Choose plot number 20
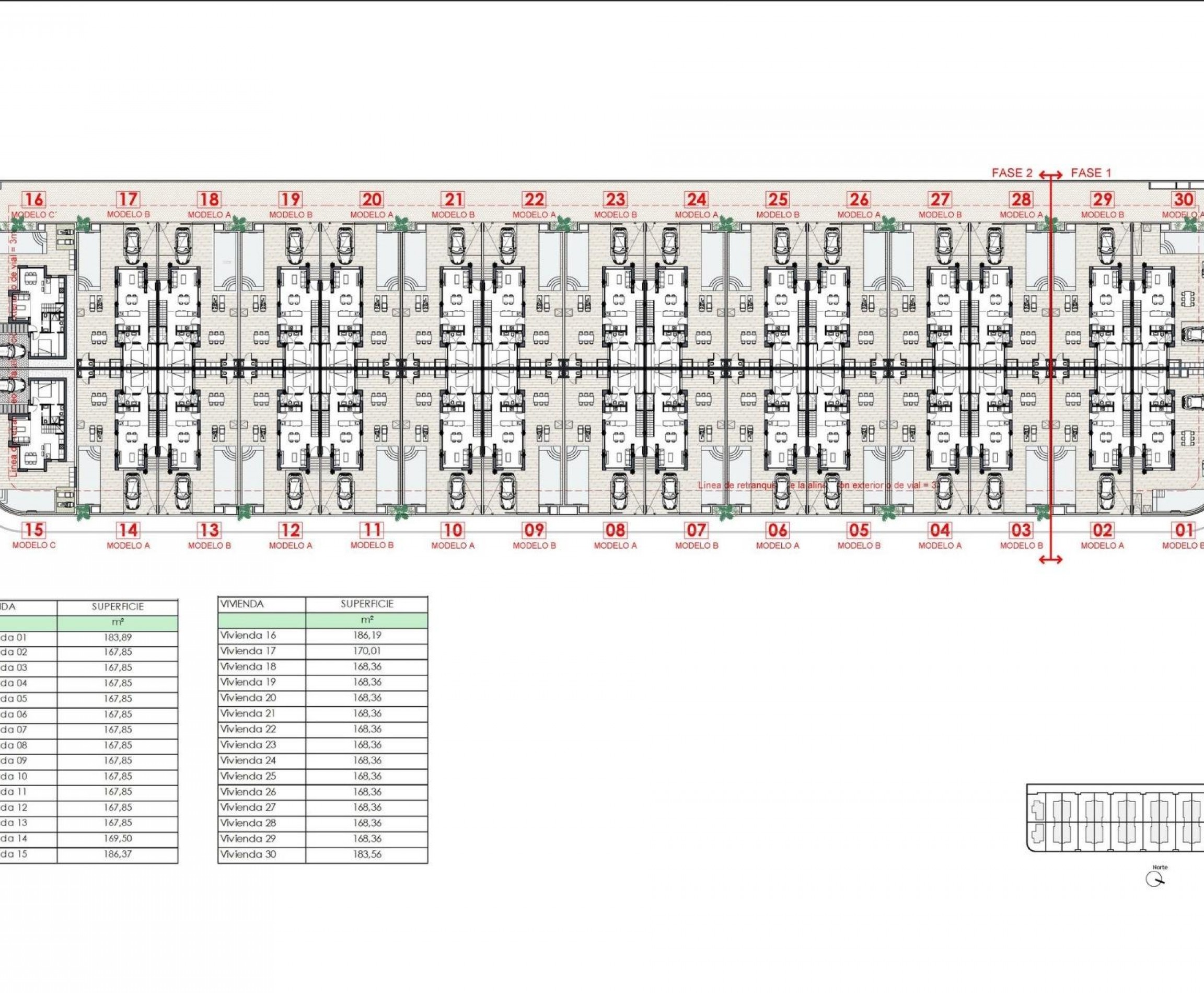1204x993 pixels. pyautogui.click(x=371, y=199)
